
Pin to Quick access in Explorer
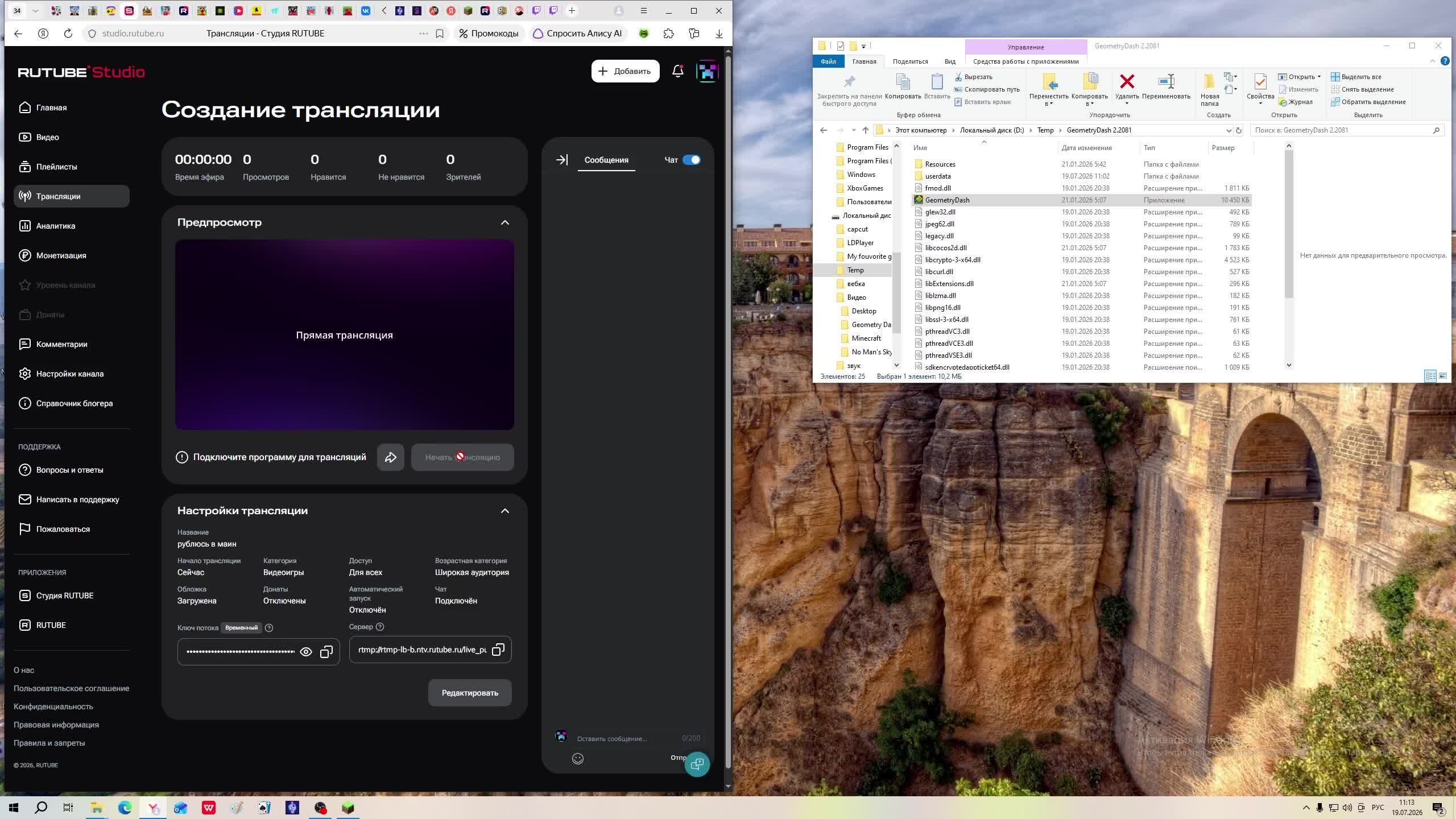tap(849, 90)
